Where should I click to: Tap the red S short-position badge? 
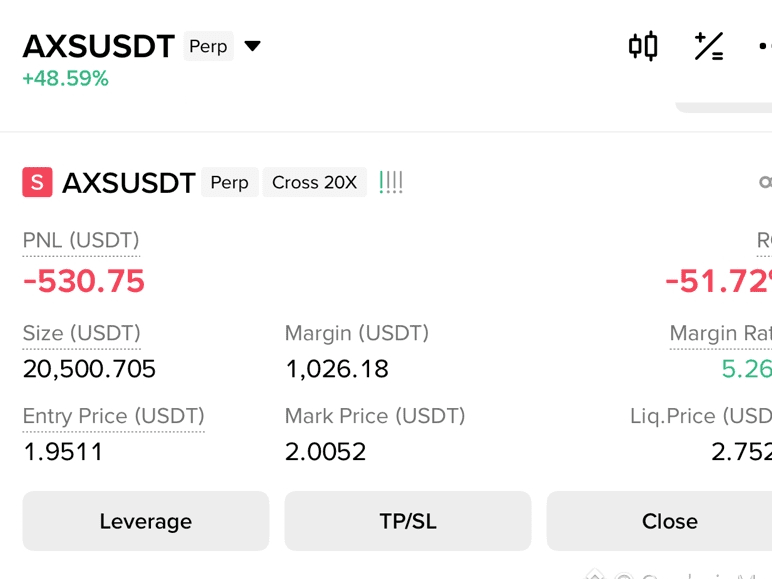pos(37,182)
